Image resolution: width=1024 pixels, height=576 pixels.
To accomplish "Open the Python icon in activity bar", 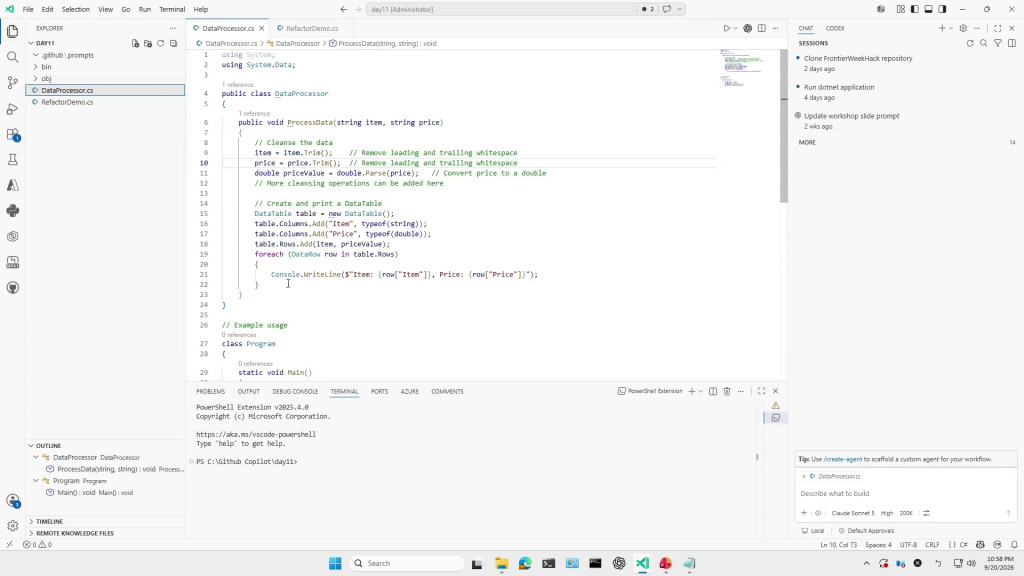I will coord(12,211).
